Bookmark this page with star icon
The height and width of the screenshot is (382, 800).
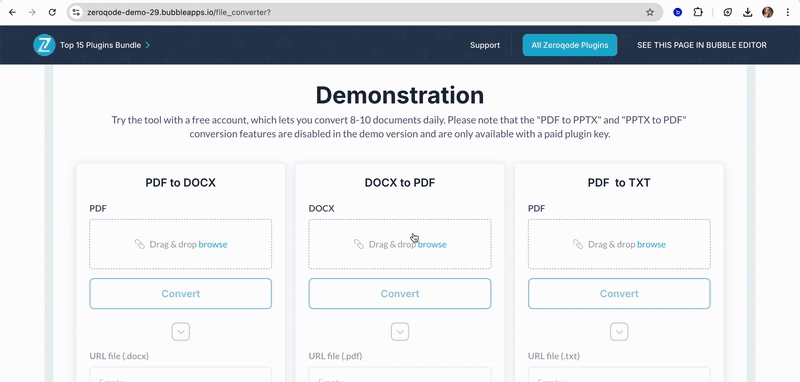(649, 12)
